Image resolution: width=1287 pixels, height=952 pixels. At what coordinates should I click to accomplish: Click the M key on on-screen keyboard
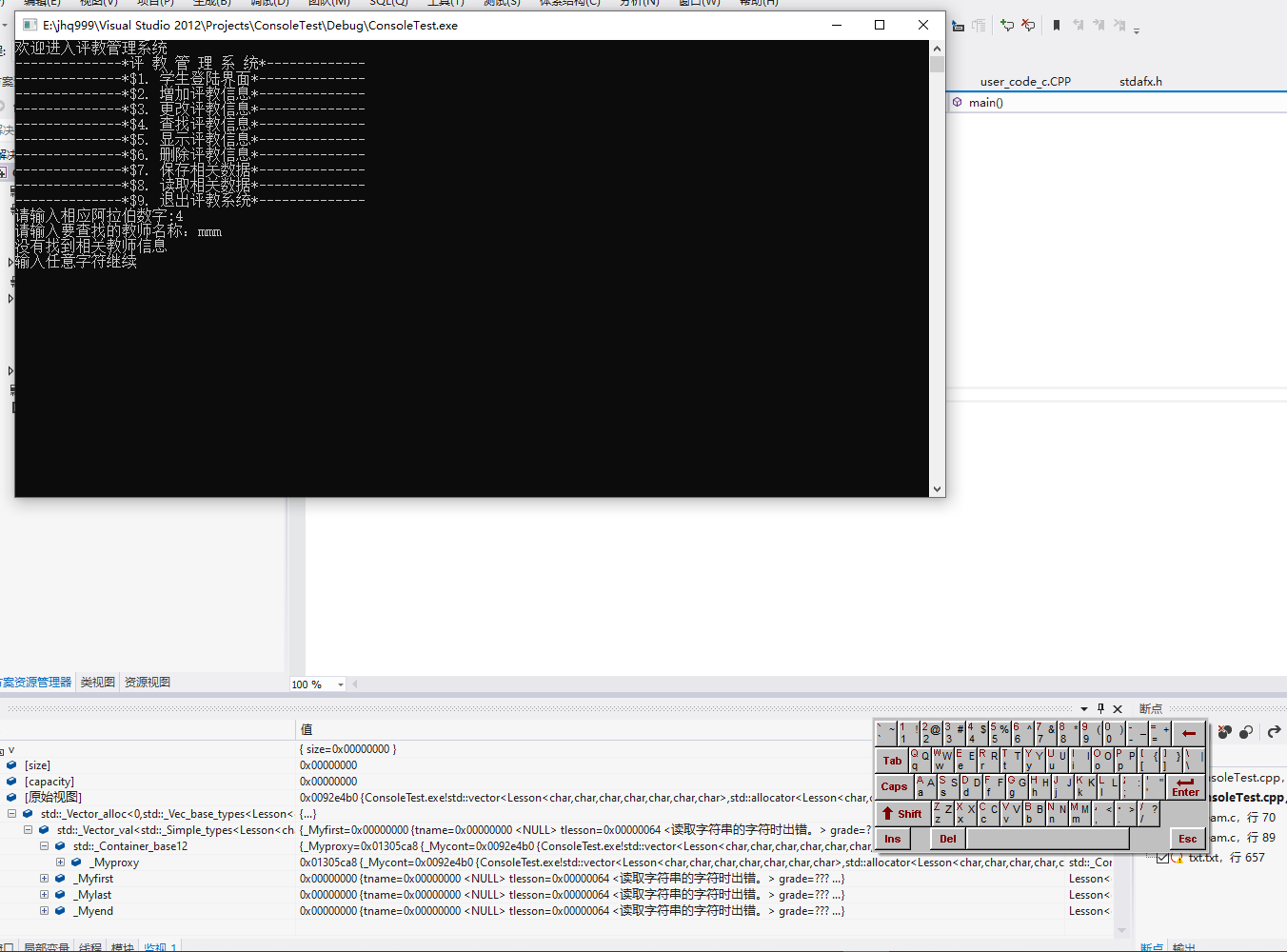point(1079,813)
